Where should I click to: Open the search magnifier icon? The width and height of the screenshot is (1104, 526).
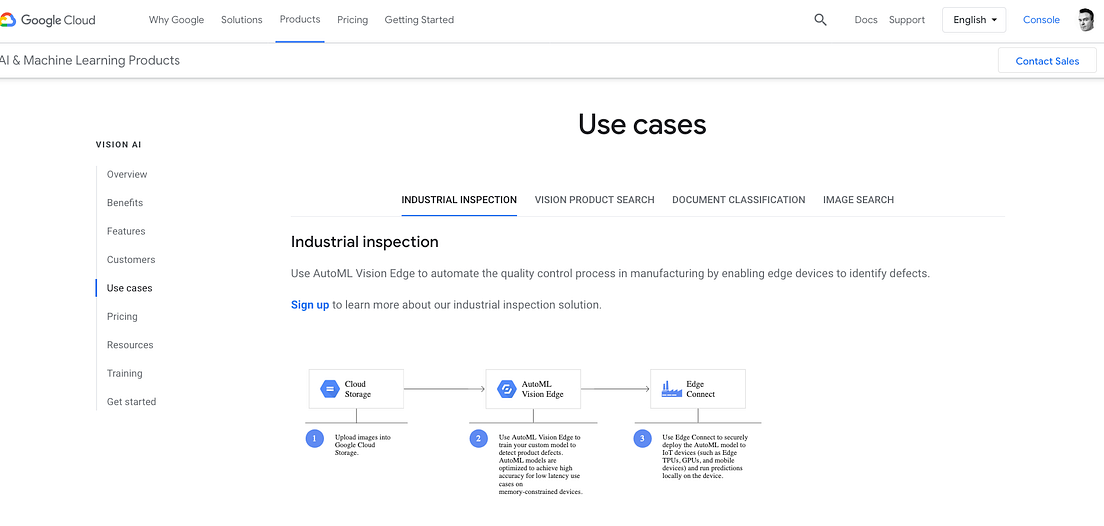click(820, 20)
